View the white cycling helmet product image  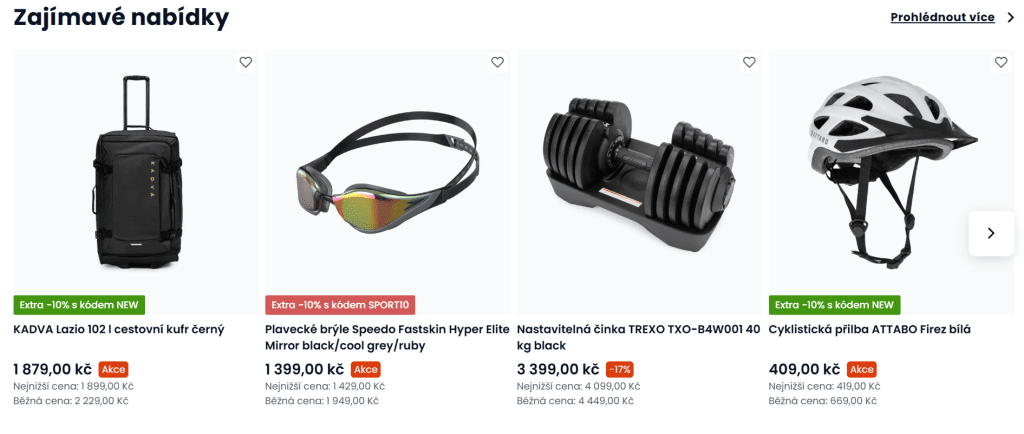[x=891, y=173]
